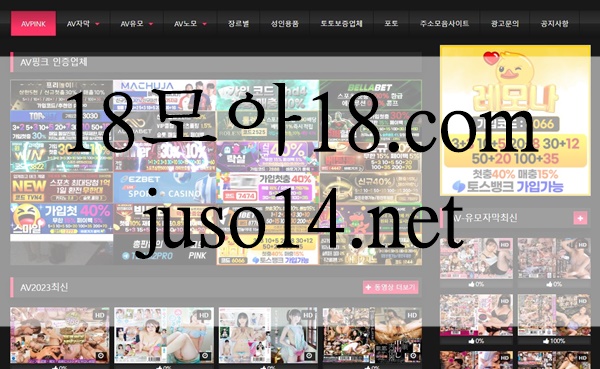Click the BELLABET banner ad

point(370,95)
